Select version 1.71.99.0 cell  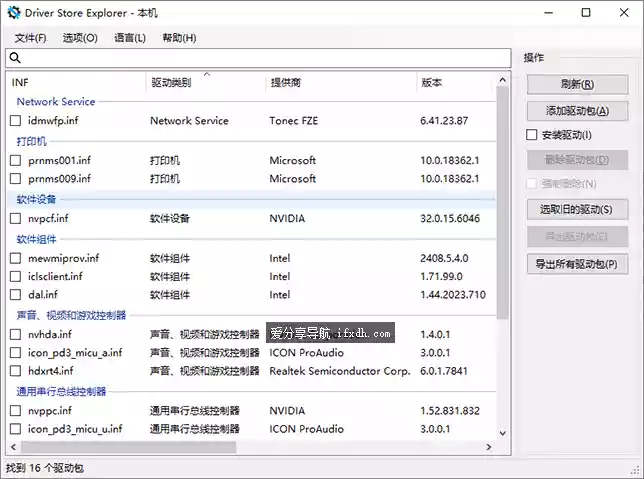(x=442, y=276)
